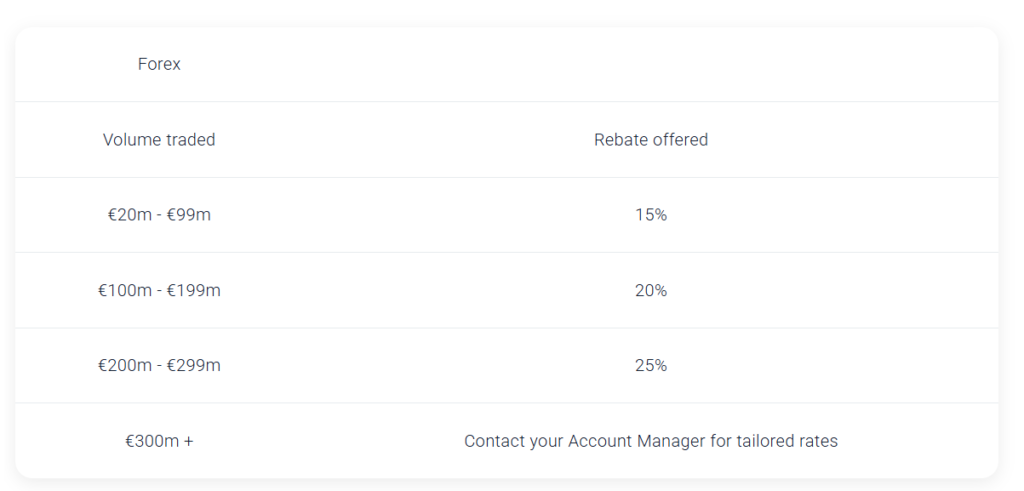Click the blank cell beside Forex heading
This screenshot has height=491, width=1024.
pos(650,64)
